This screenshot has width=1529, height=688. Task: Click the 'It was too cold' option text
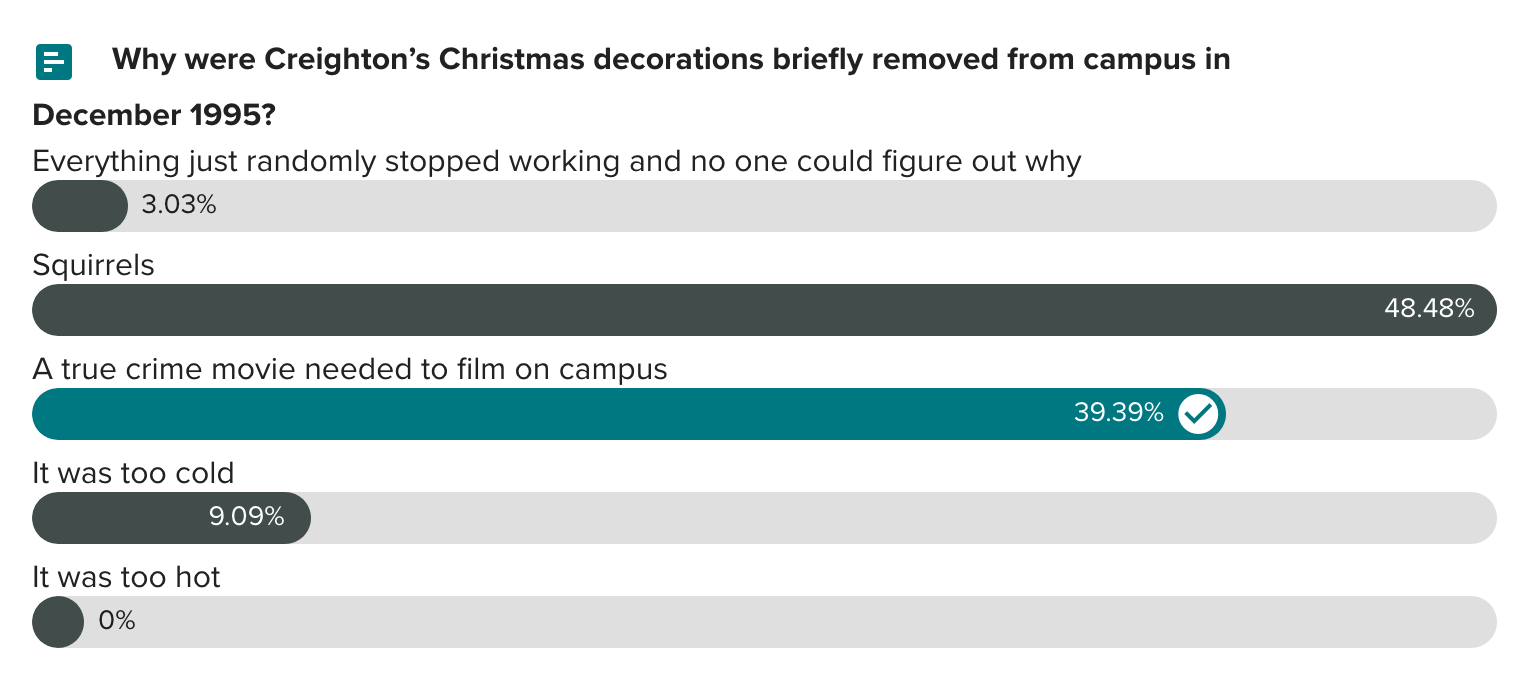133,473
